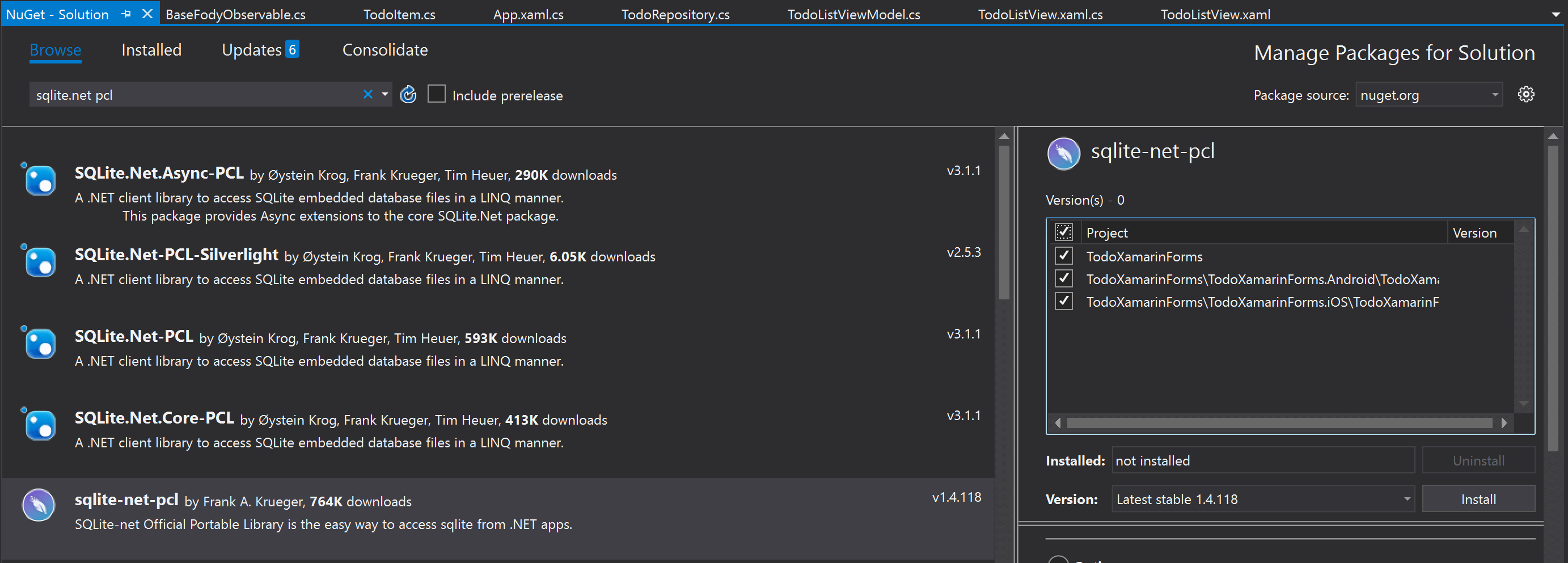Open the BaseFodyObservable.cs tab
The image size is (1568, 563).
click(235, 14)
